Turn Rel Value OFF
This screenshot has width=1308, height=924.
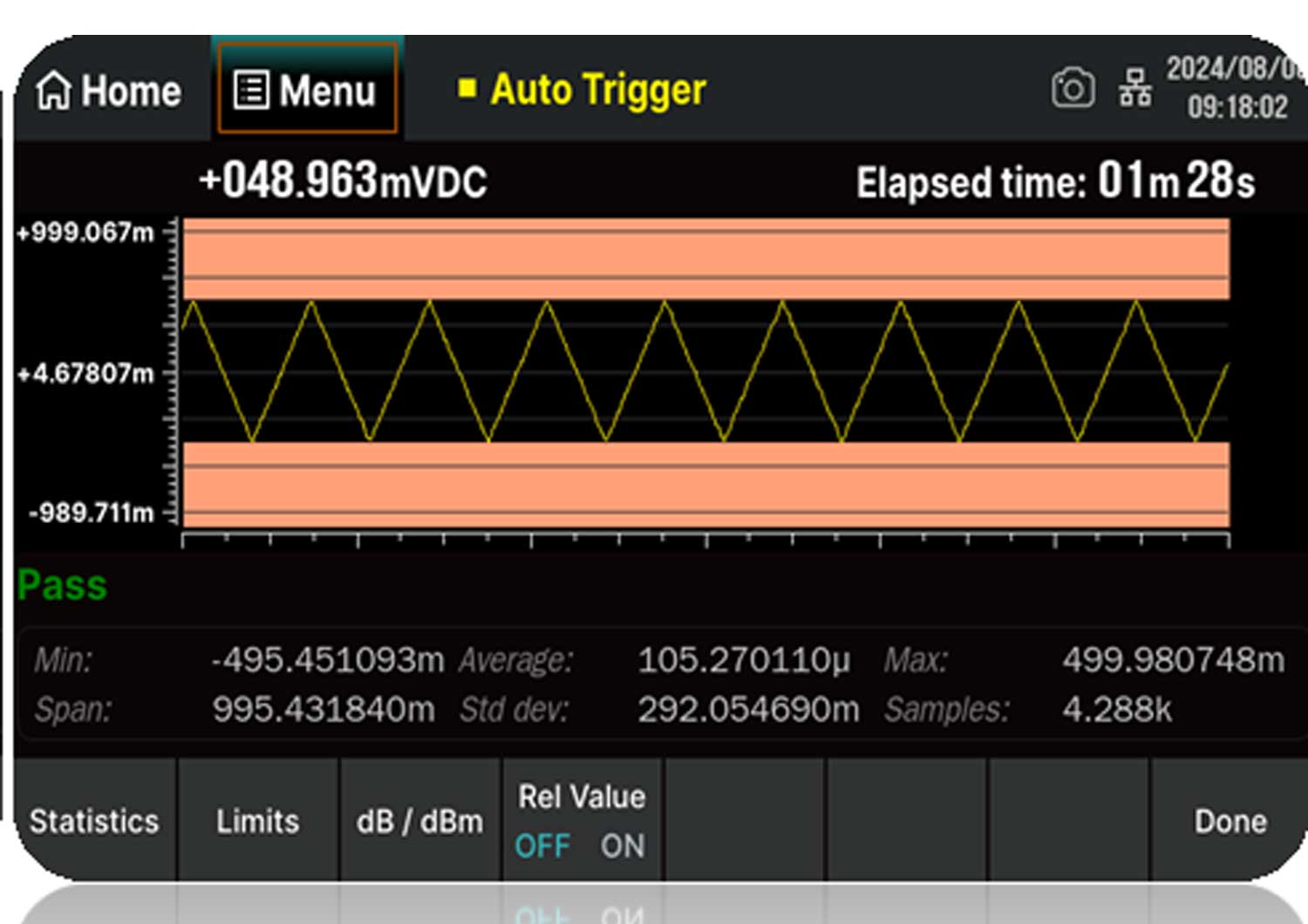(x=542, y=846)
